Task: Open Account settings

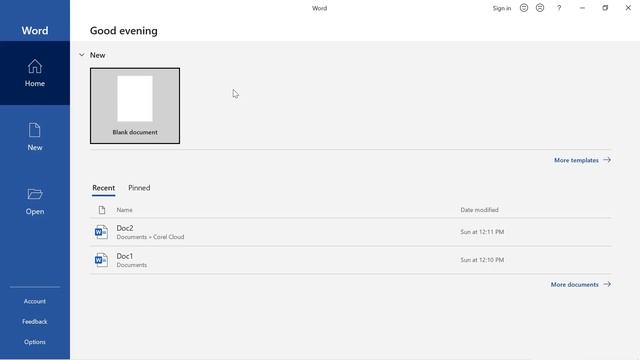Action: (x=35, y=301)
